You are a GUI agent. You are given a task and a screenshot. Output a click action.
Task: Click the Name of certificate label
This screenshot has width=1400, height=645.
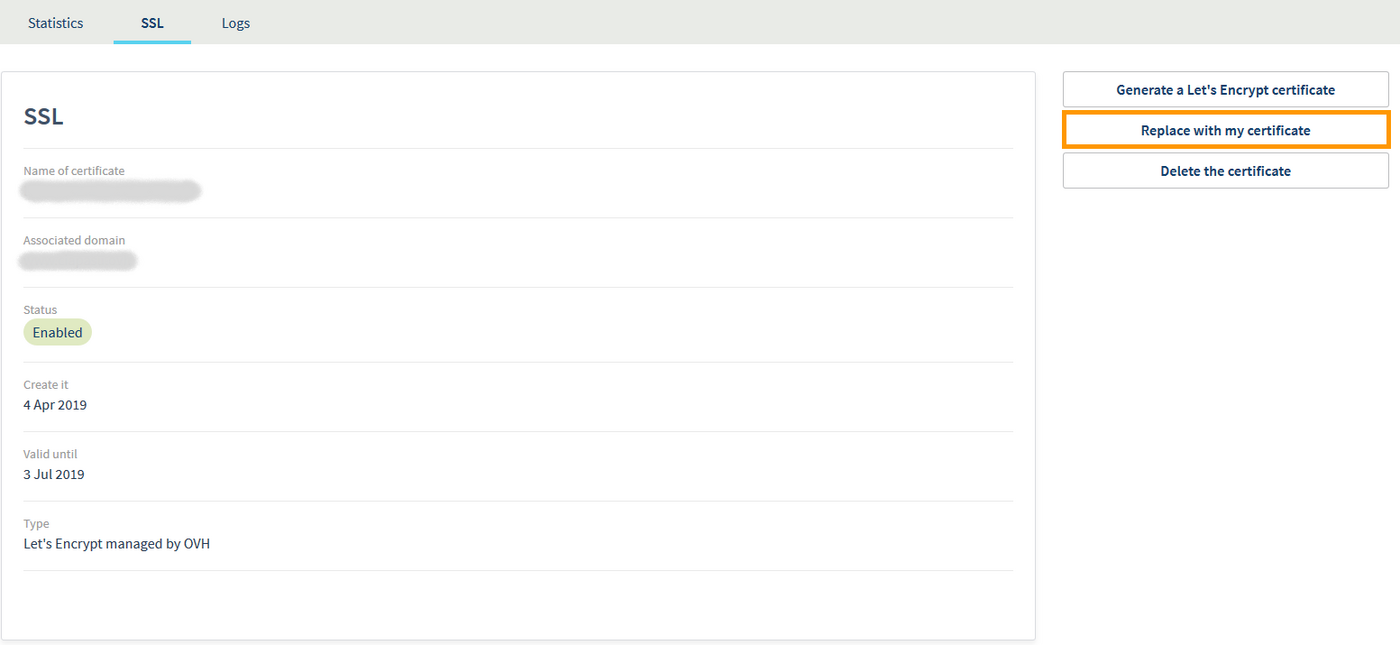[x=74, y=170]
